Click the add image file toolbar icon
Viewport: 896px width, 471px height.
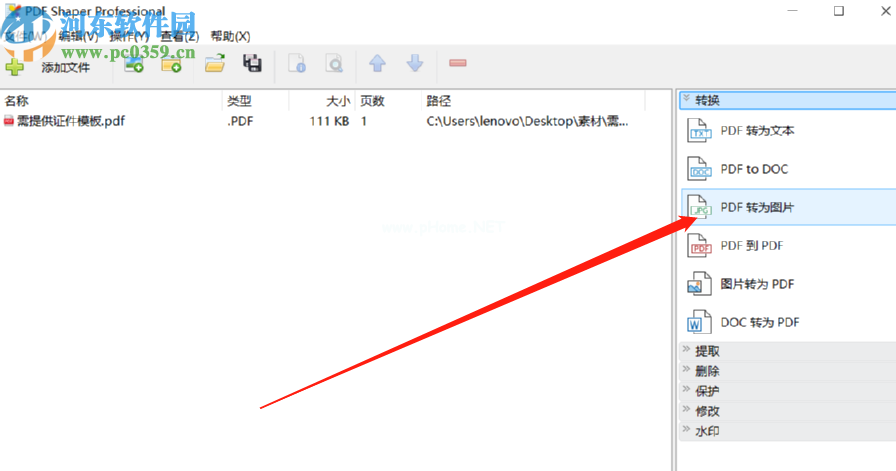tap(133, 65)
